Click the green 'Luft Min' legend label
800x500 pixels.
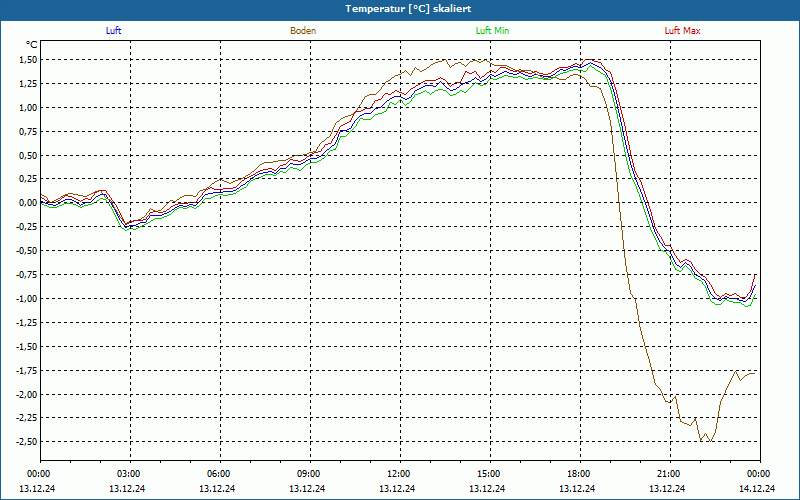coord(492,31)
